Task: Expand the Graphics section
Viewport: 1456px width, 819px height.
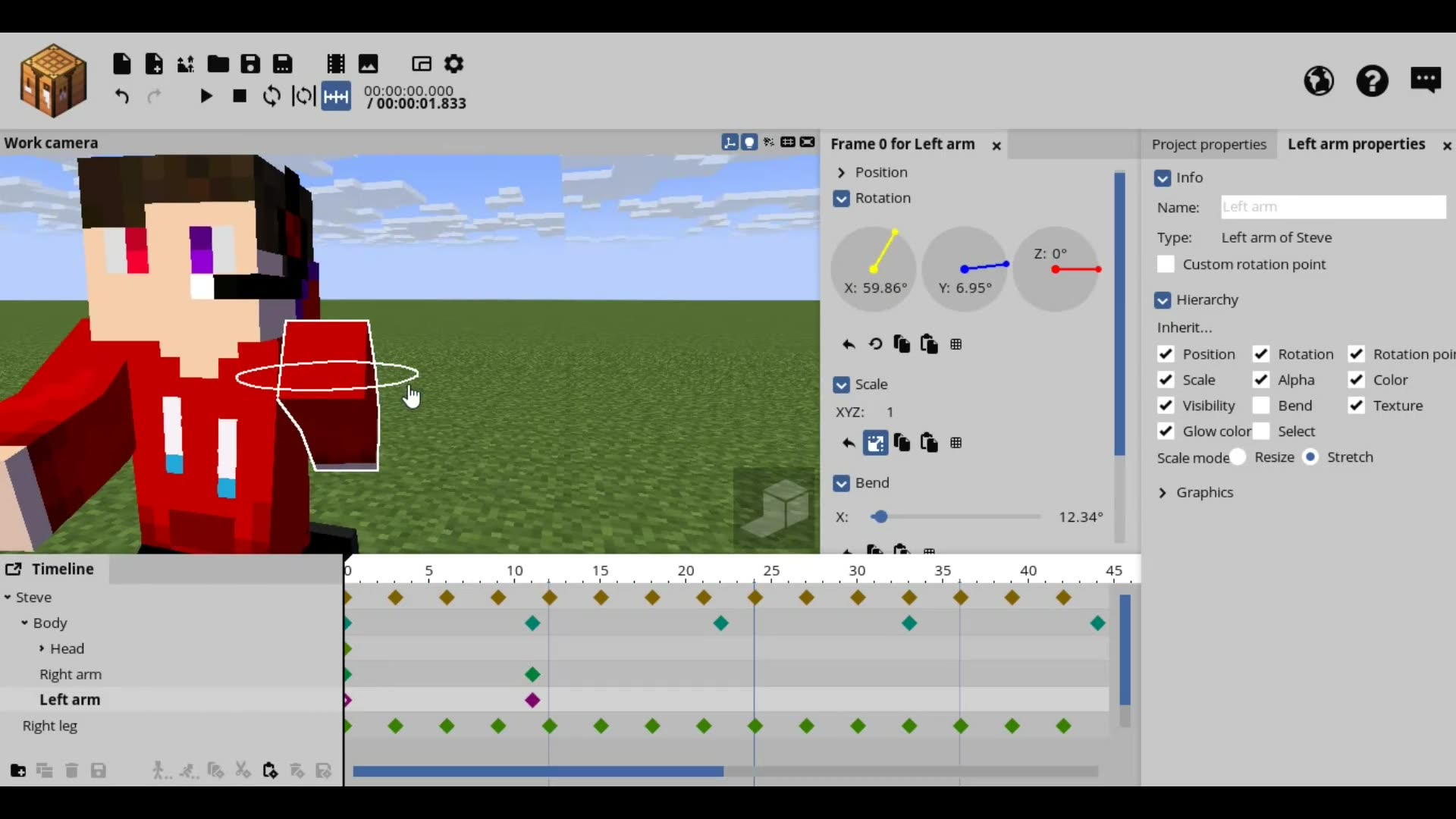Action: [1163, 492]
